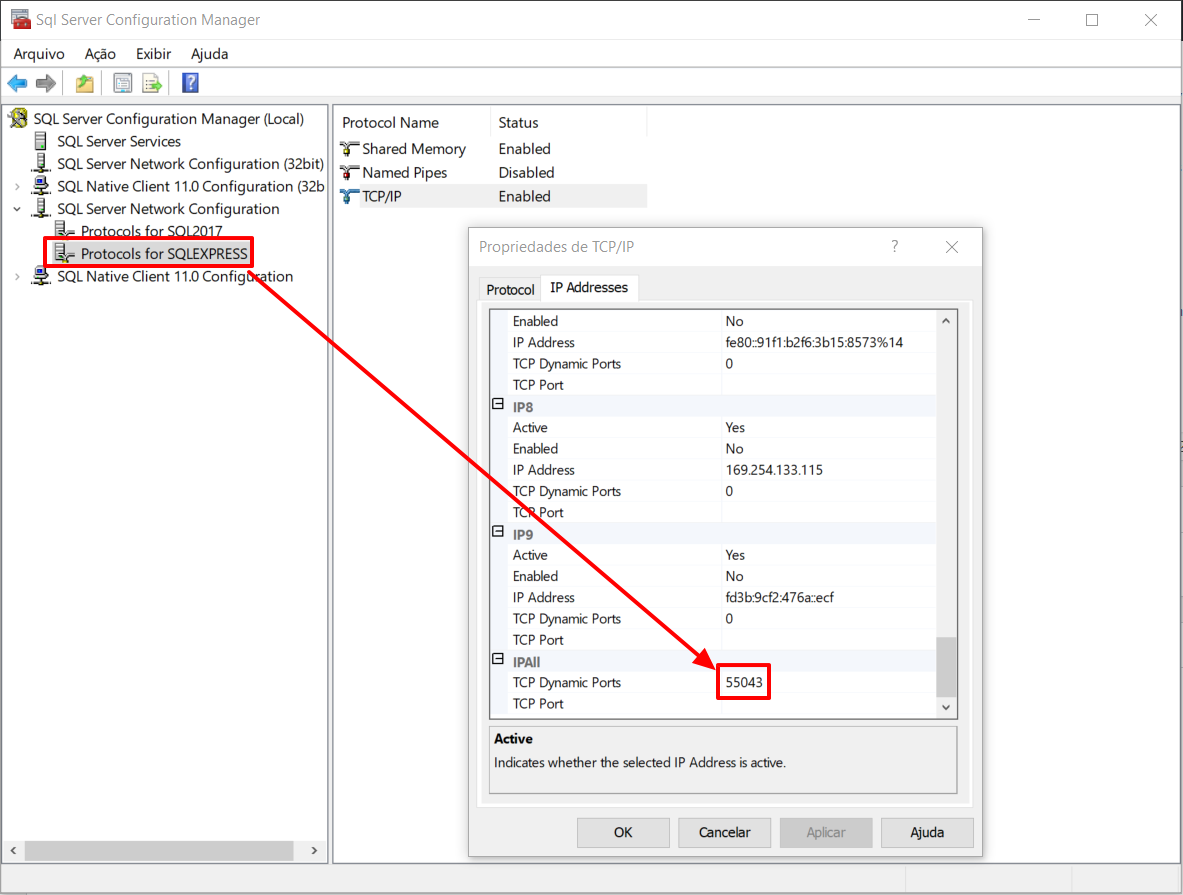
Task: Click the Network Configuration (32bit) node icon
Action: click(x=41, y=164)
